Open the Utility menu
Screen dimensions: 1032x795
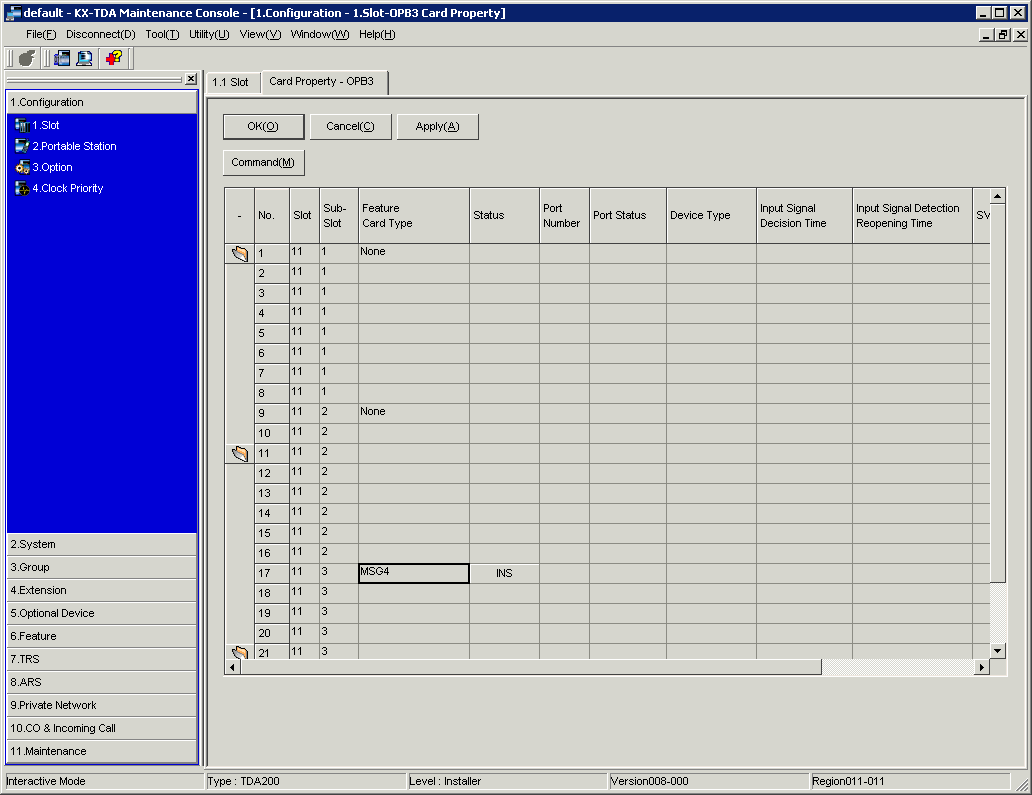pyautogui.click(x=209, y=34)
